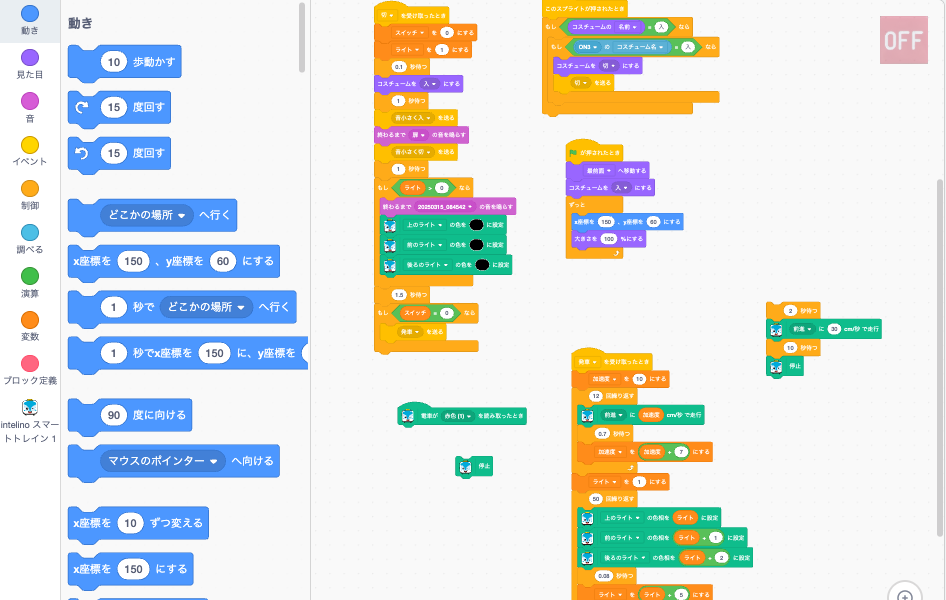The width and height of the screenshot is (946, 600).
Task: Click the clockwise rotate icon on 15度回す block
Action: tap(82, 107)
